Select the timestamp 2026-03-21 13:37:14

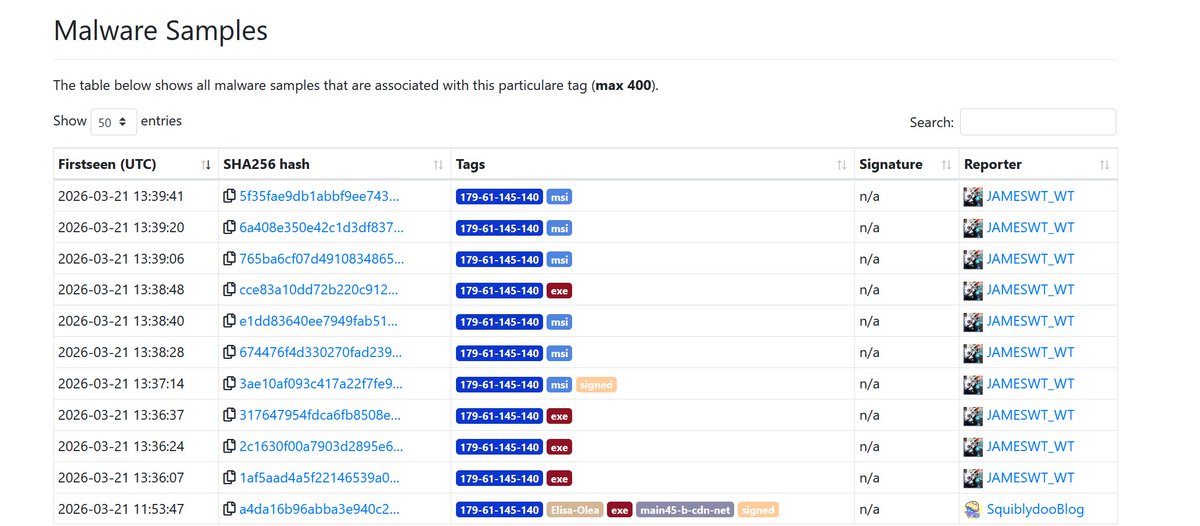pos(120,384)
